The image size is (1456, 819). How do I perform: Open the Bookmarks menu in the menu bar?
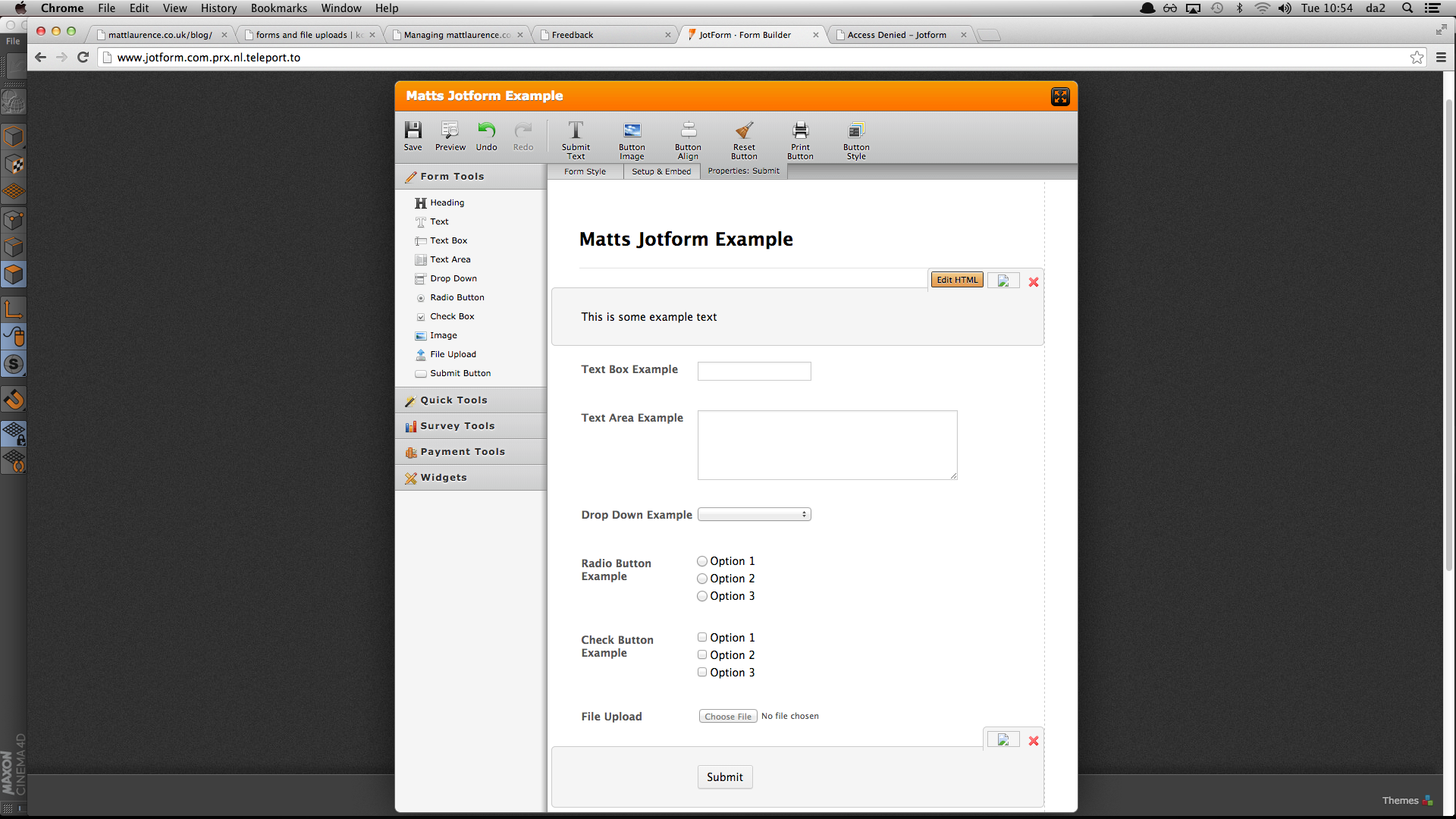point(278,8)
